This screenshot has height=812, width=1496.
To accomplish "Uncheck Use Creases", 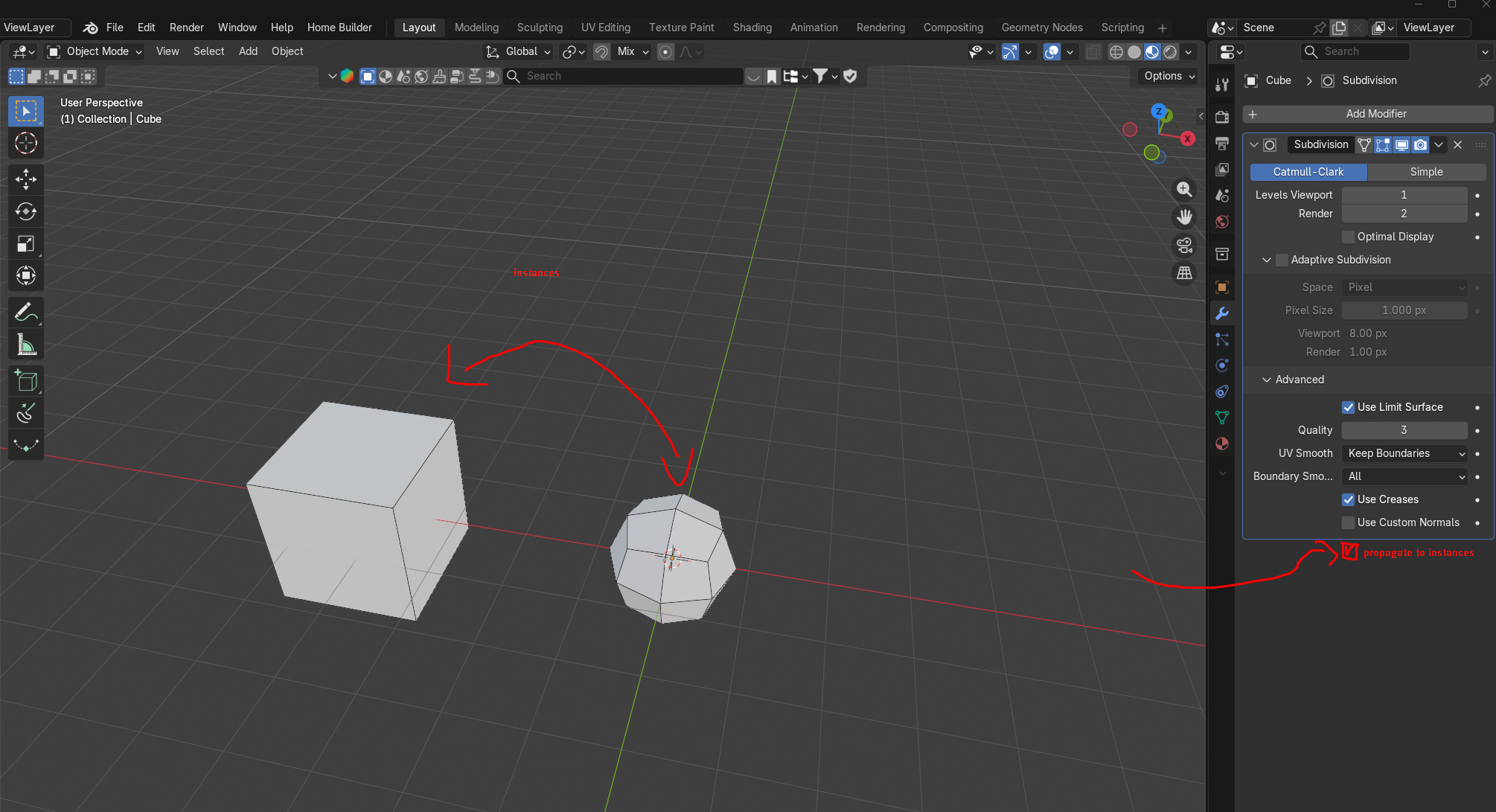I will [x=1348, y=499].
